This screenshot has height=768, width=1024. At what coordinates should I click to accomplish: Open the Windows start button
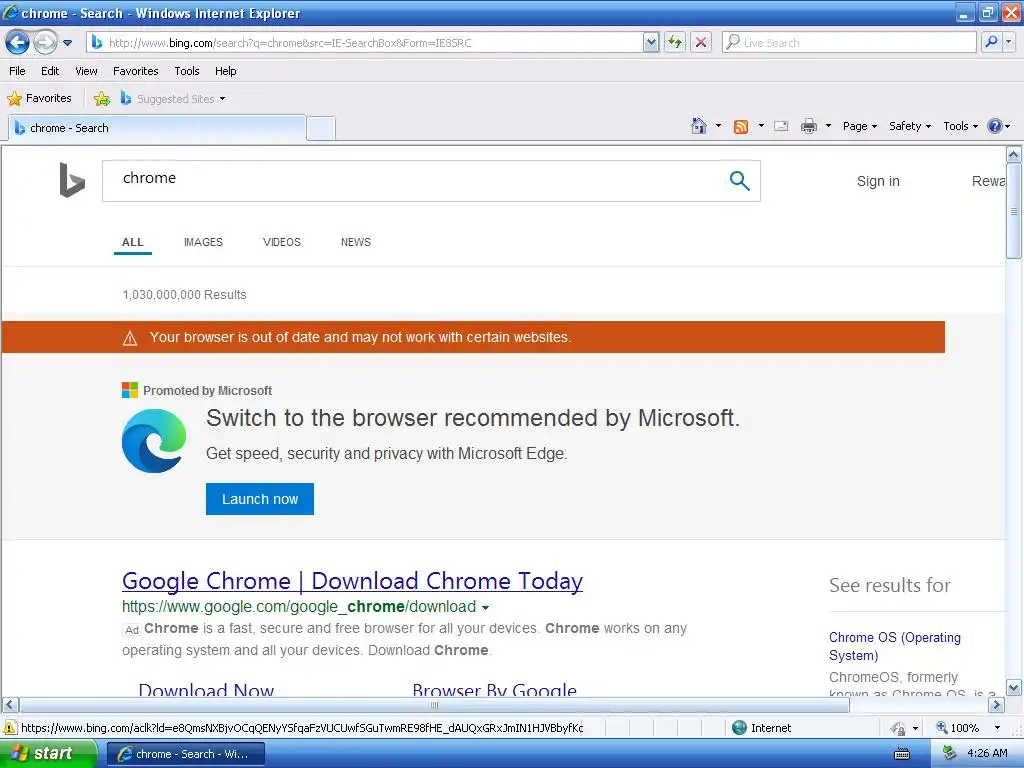pos(48,754)
